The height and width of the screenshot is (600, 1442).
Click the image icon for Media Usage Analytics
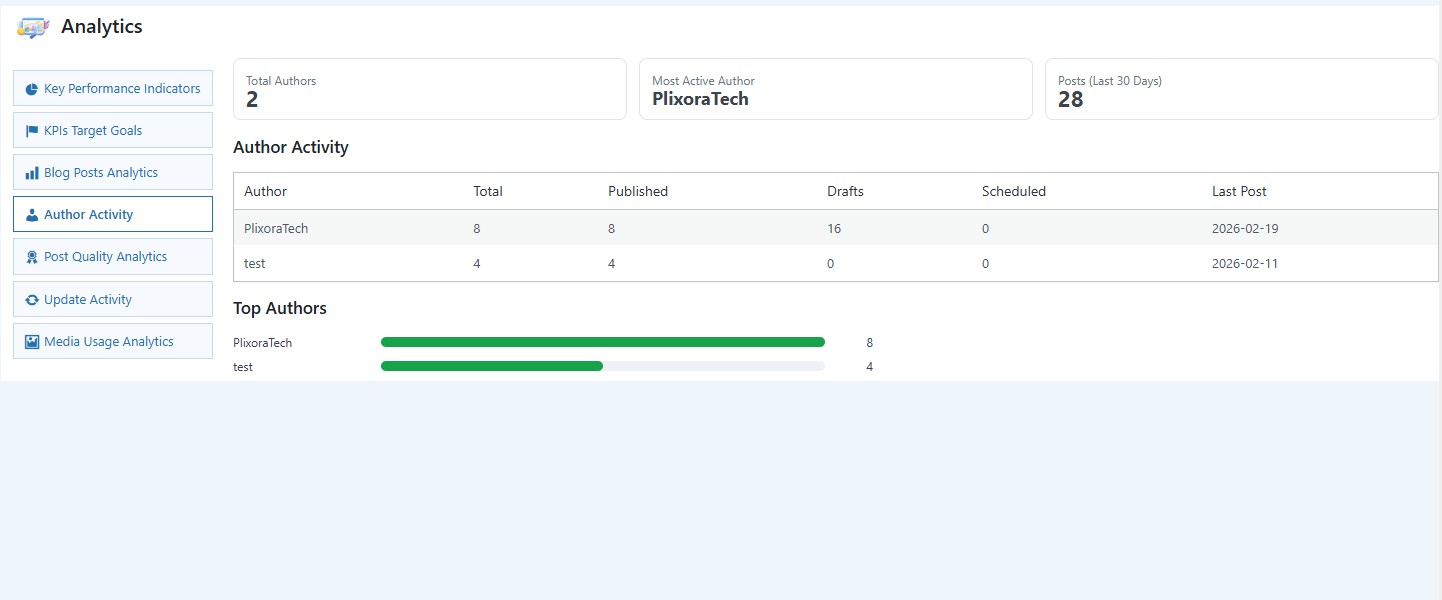click(32, 342)
